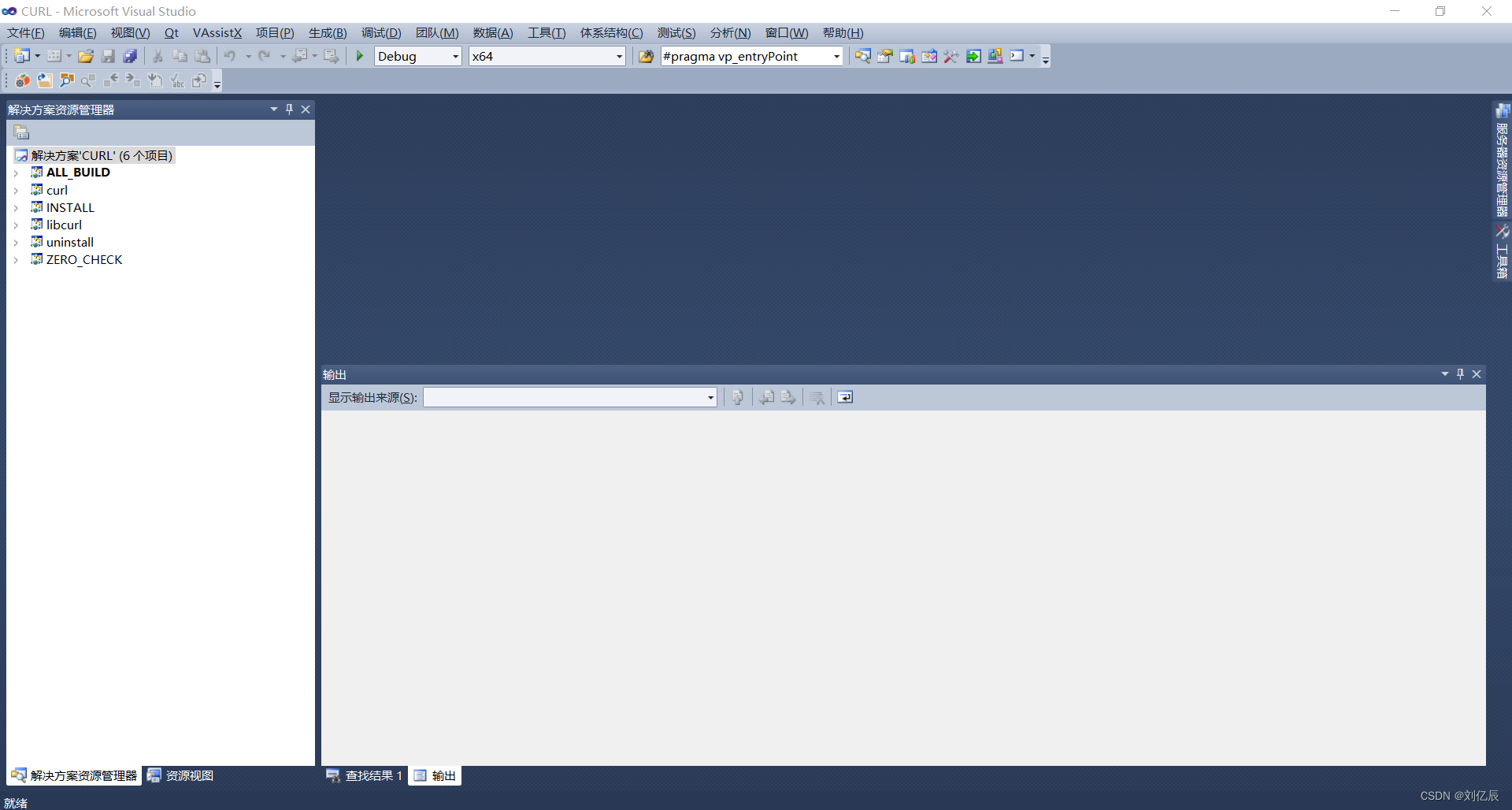Click VAssistX find references magnifier icon
Viewport: 1512px width, 810px height.
pos(88,80)
